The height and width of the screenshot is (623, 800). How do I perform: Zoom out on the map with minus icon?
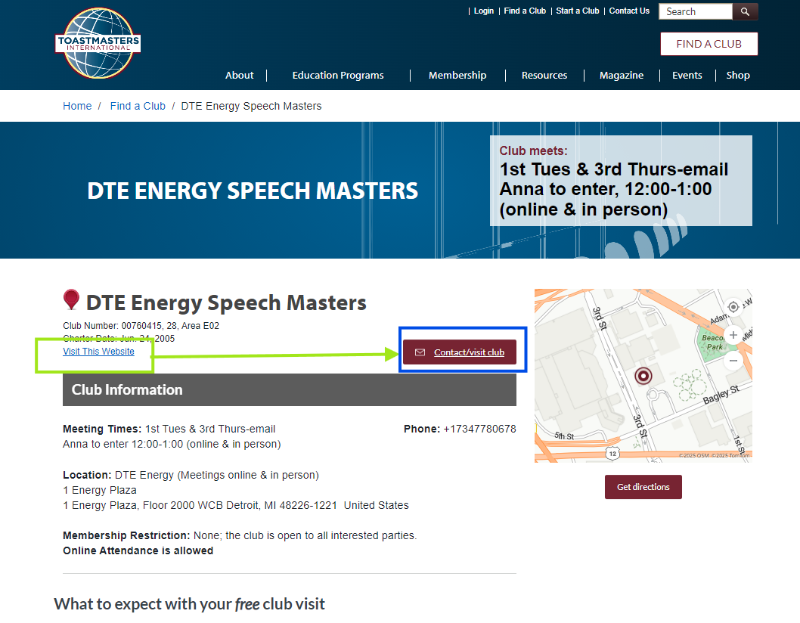(x=733, y=361)
